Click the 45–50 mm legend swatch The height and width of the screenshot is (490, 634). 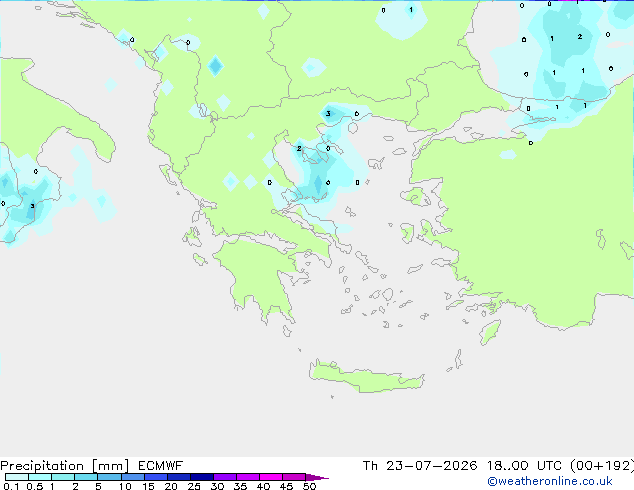tap(294, 477)
